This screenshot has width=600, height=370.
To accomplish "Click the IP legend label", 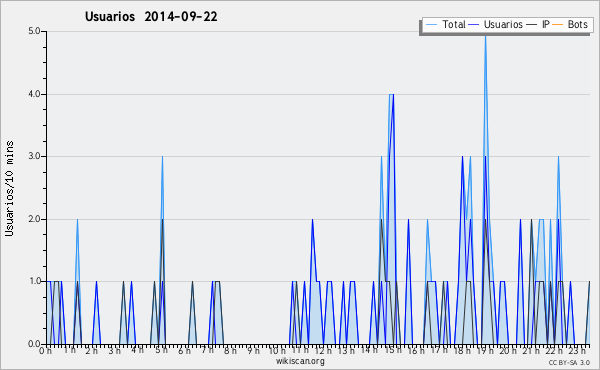I will coord(546,24).
